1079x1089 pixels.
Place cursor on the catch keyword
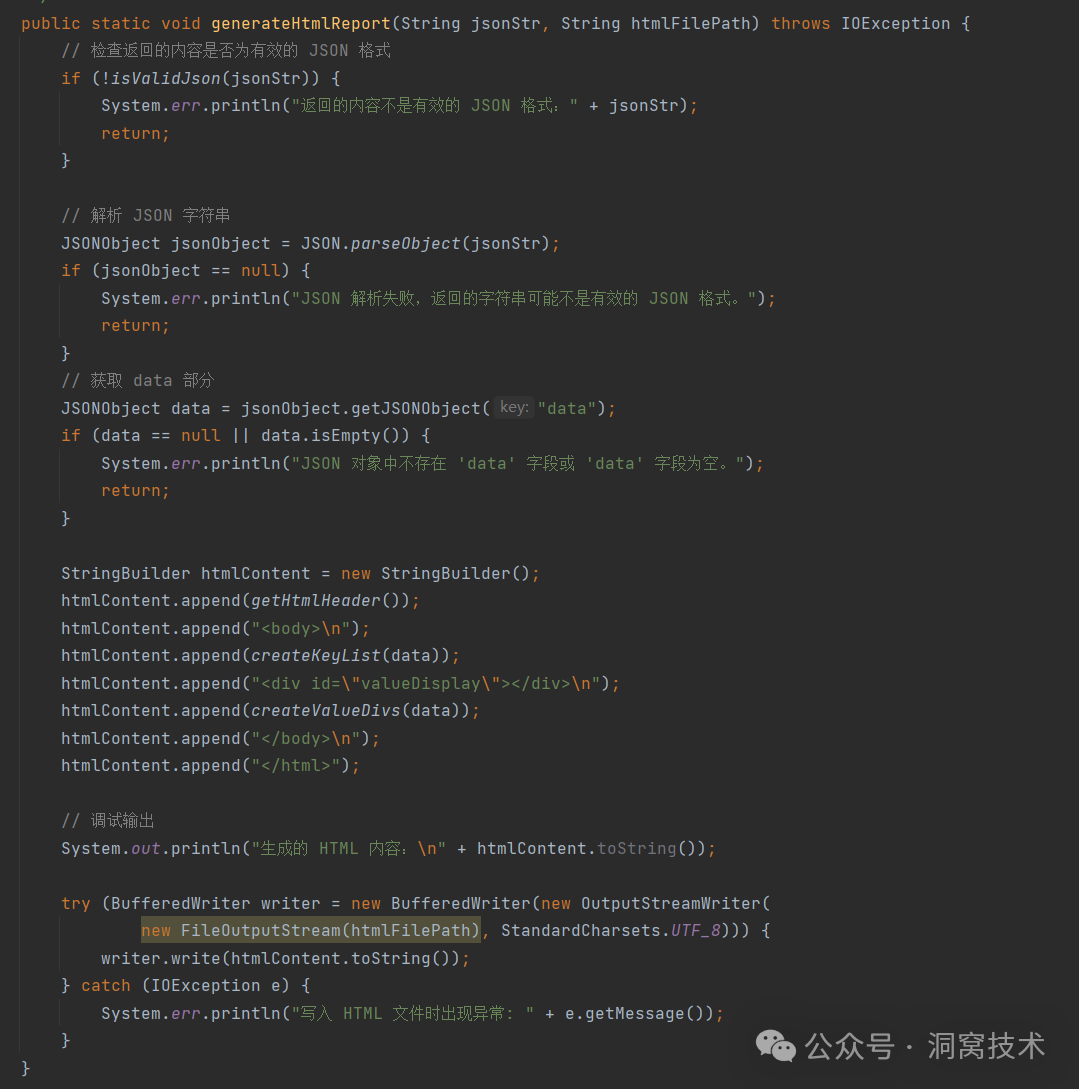point(106,985)
